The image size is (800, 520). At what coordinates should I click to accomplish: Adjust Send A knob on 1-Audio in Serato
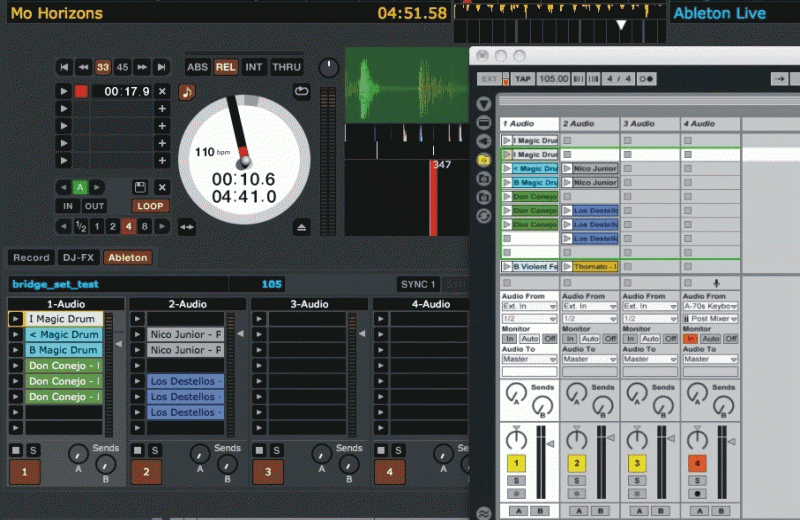click(76, 455)
